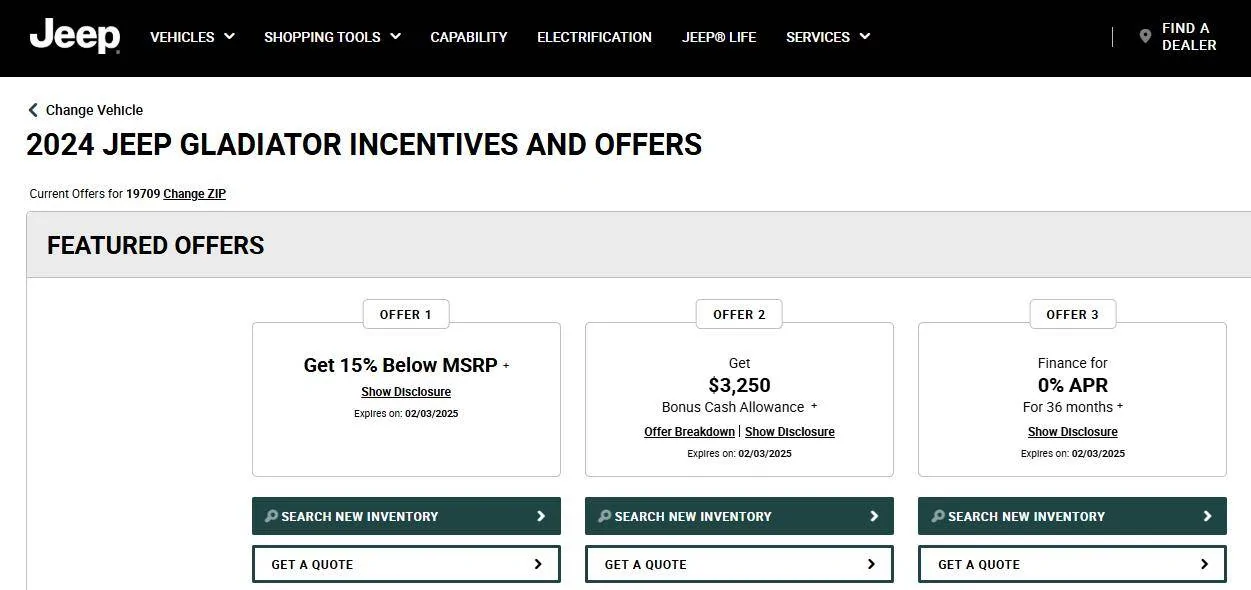Search New Inventory under Offer 2
This screenshot has height=590, width=1251.
[739, 516]
